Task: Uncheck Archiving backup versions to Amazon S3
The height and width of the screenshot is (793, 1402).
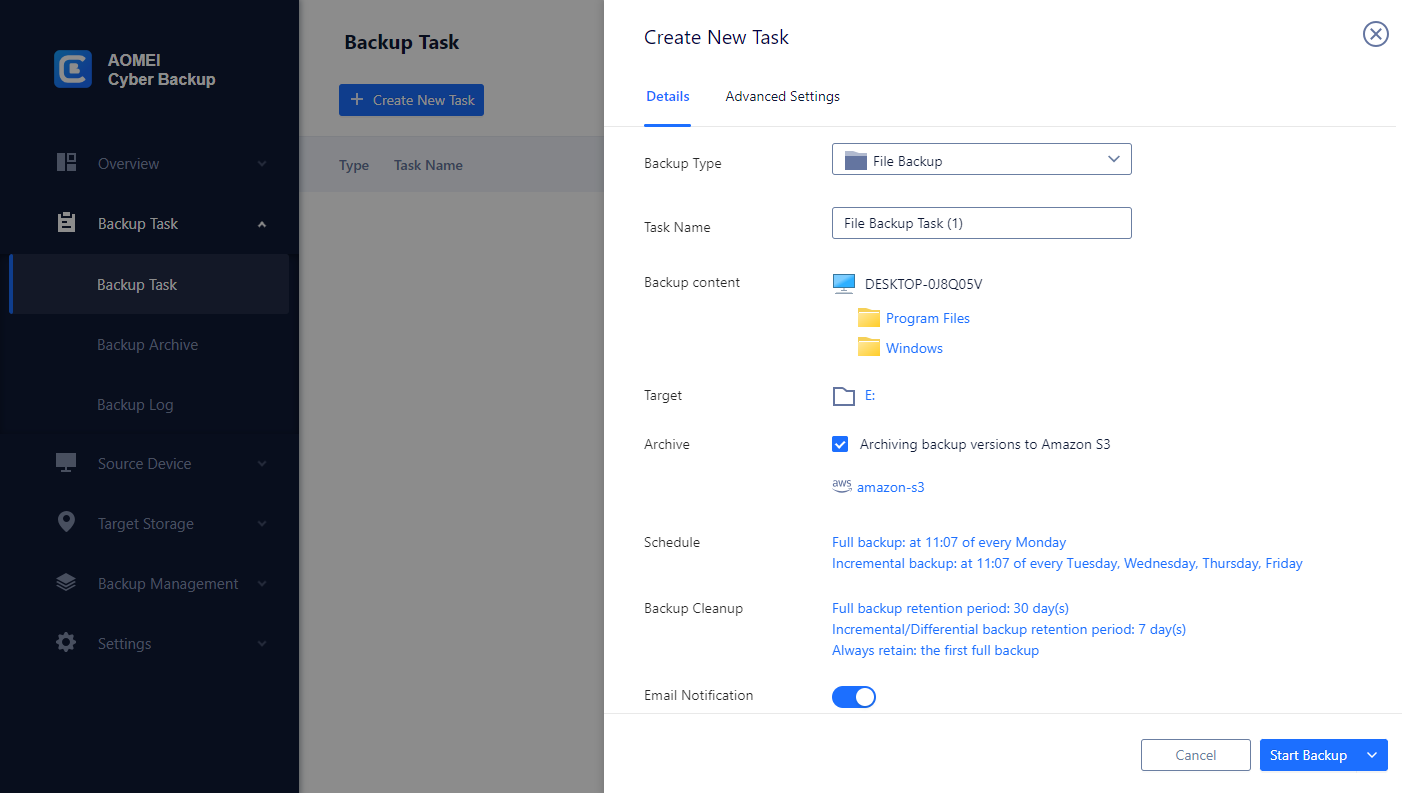Action: [x=840, y=444]
